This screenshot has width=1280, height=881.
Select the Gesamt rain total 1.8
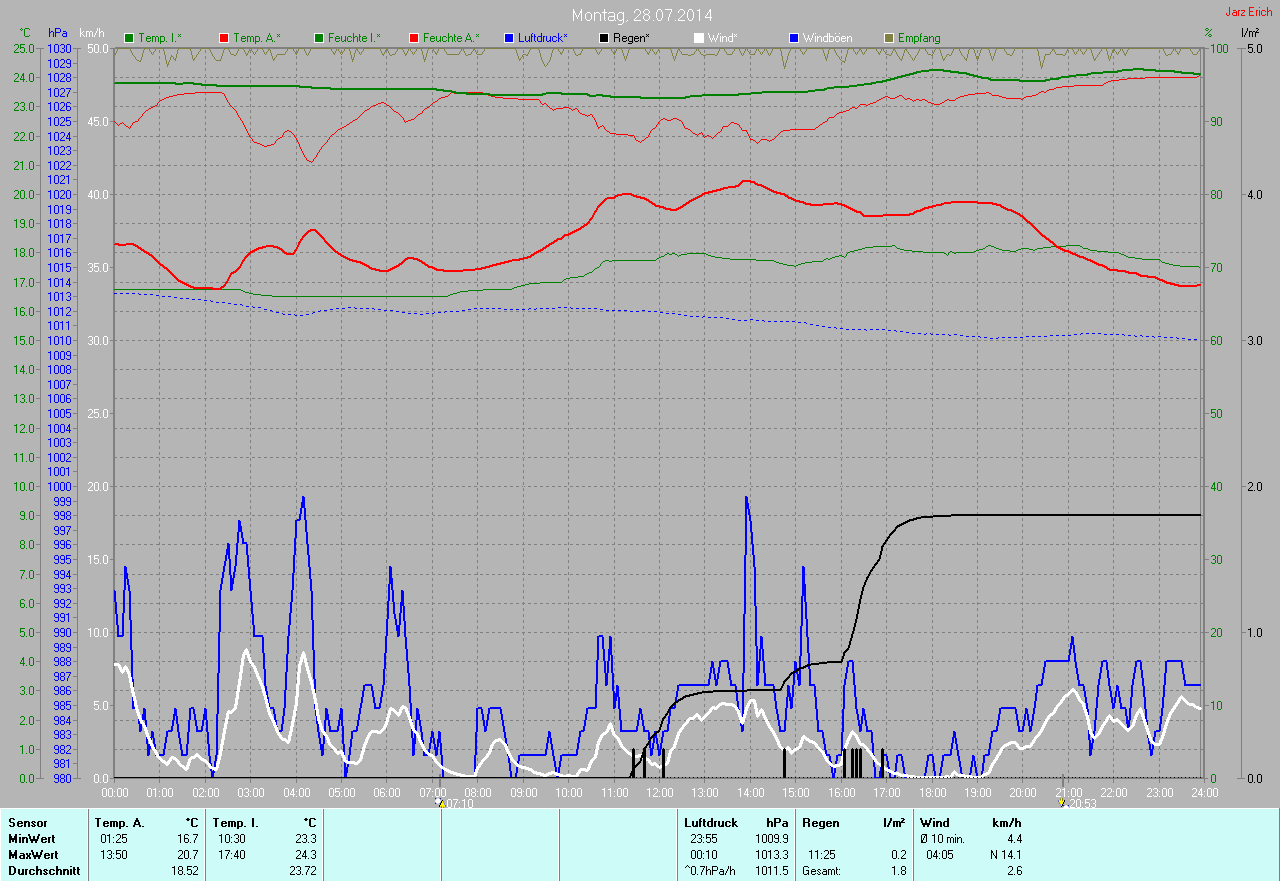tap(898, 871)
